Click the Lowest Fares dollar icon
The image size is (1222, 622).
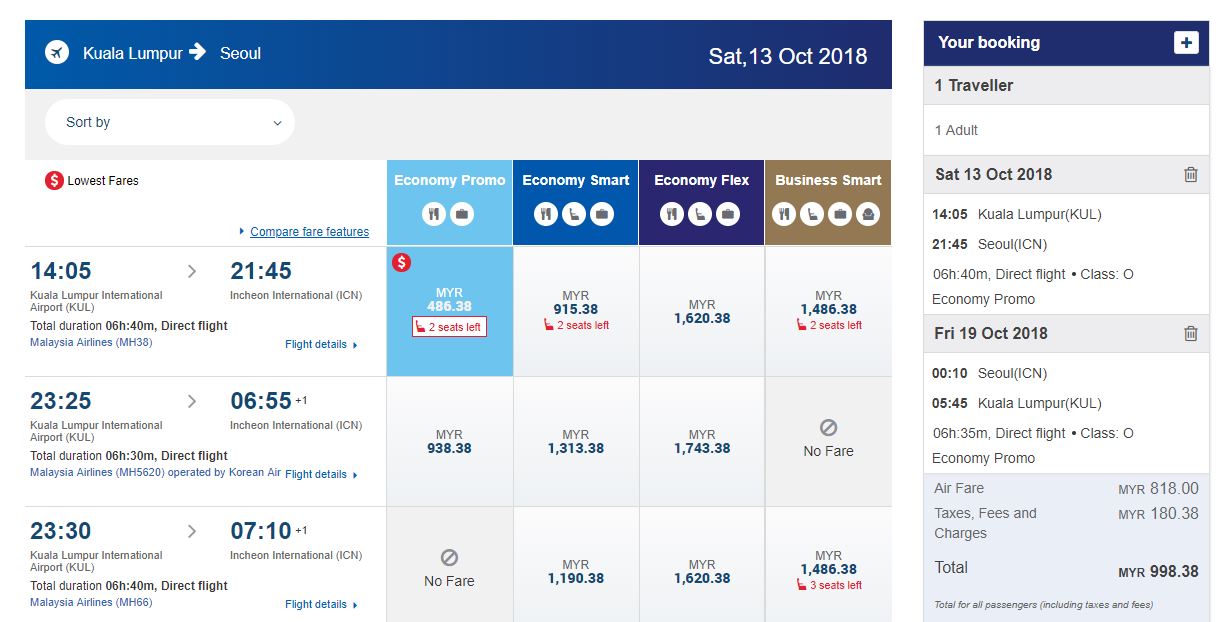pyautogui.click(x=54, y=181)
